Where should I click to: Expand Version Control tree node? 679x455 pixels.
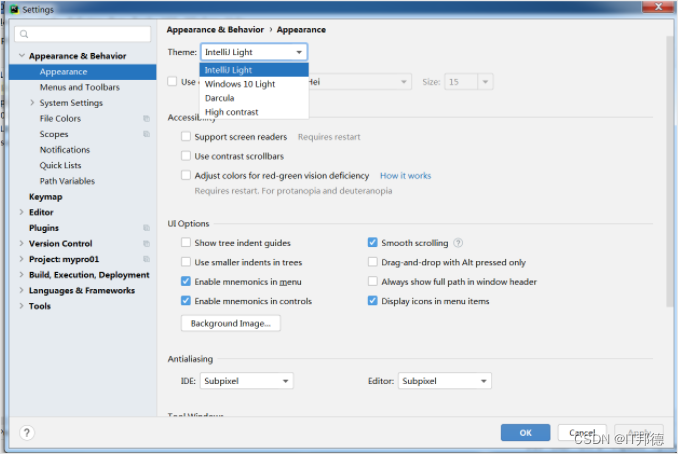pyautogui.click(x=22, y=244)
